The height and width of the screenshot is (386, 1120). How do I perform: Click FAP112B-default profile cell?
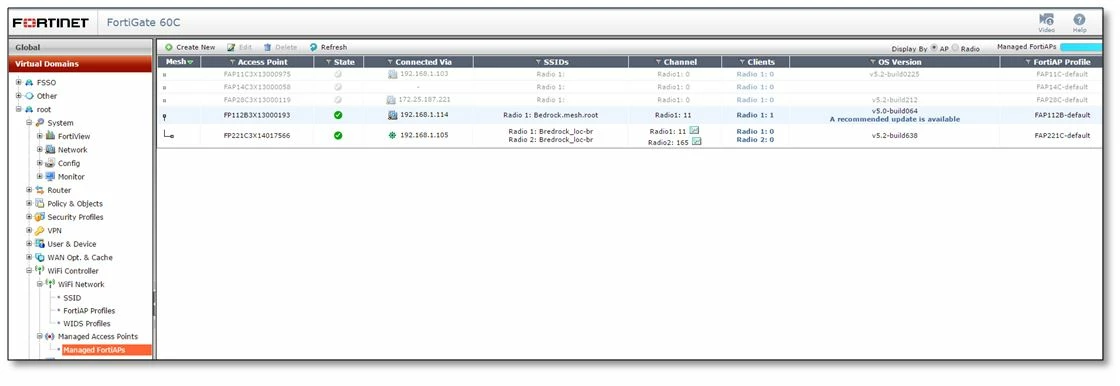1062,115
